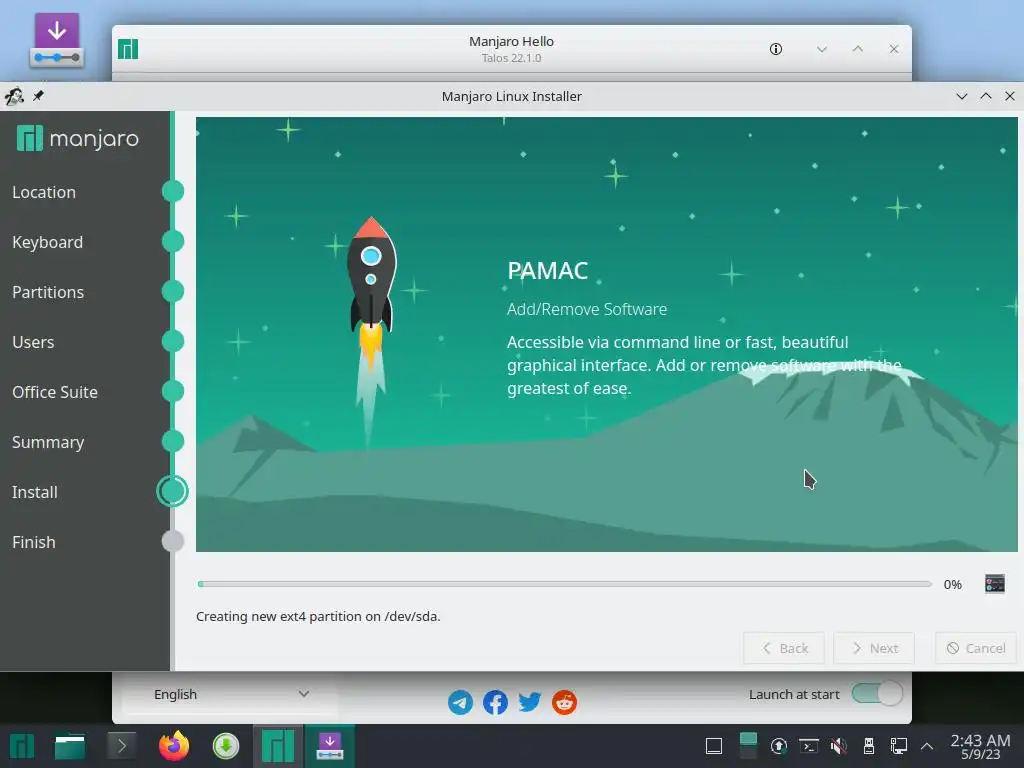Switch to the installer taskbar entry

tap(330, 746)
